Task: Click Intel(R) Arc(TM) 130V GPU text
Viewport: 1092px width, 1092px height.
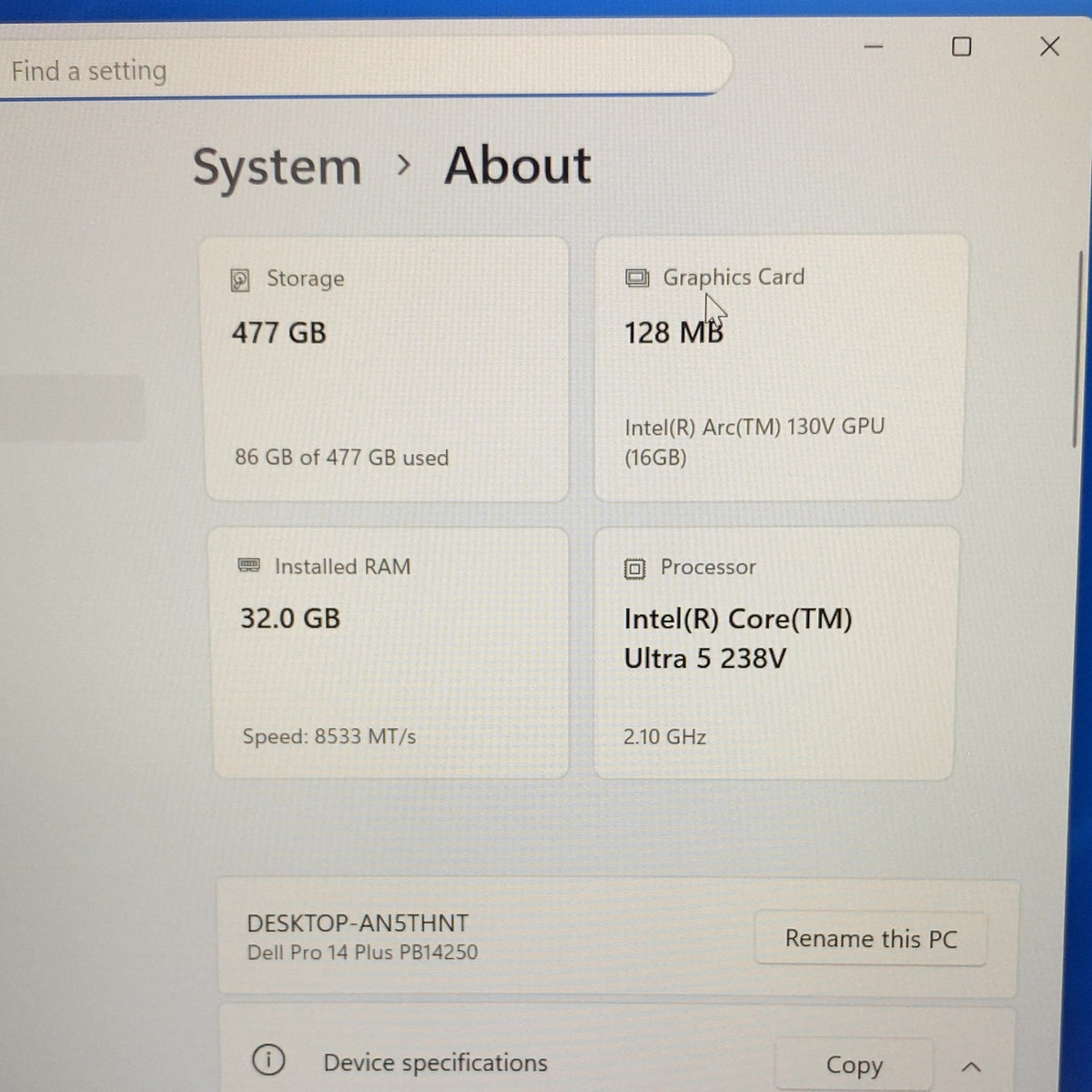Action: tap(754, 441)
